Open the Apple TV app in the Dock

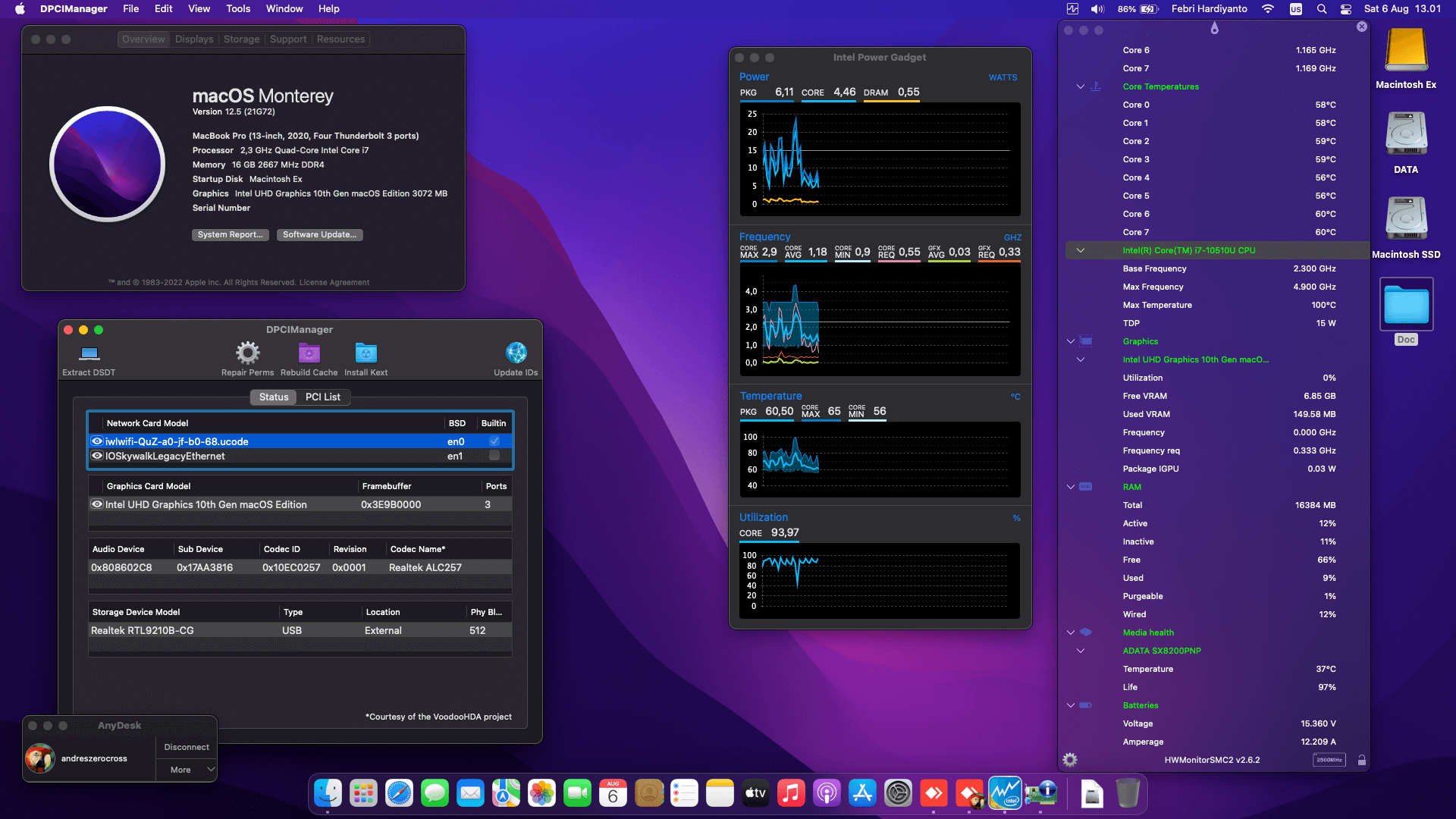click(x=755, y=793)
